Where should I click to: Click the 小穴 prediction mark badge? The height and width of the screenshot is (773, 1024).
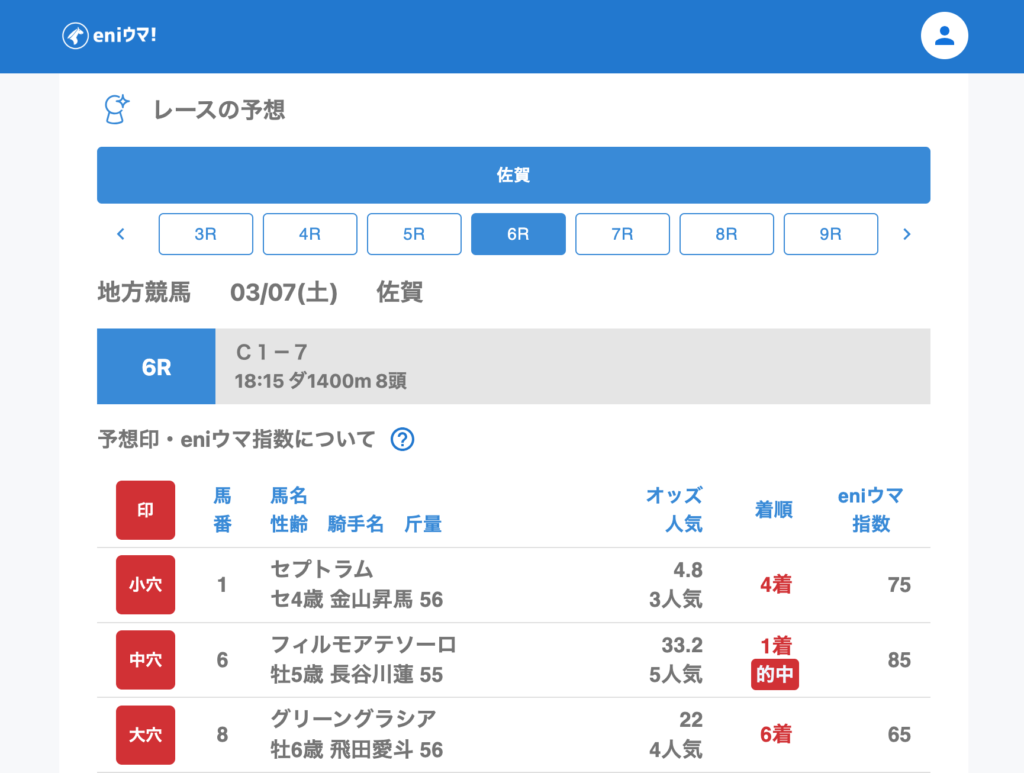tap(145, 585)
